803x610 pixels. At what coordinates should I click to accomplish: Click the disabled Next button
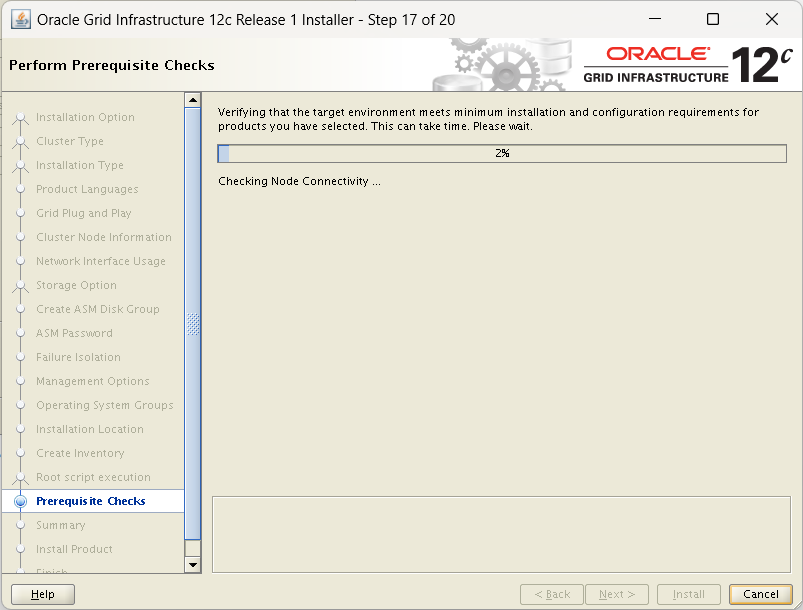point(617,594)
